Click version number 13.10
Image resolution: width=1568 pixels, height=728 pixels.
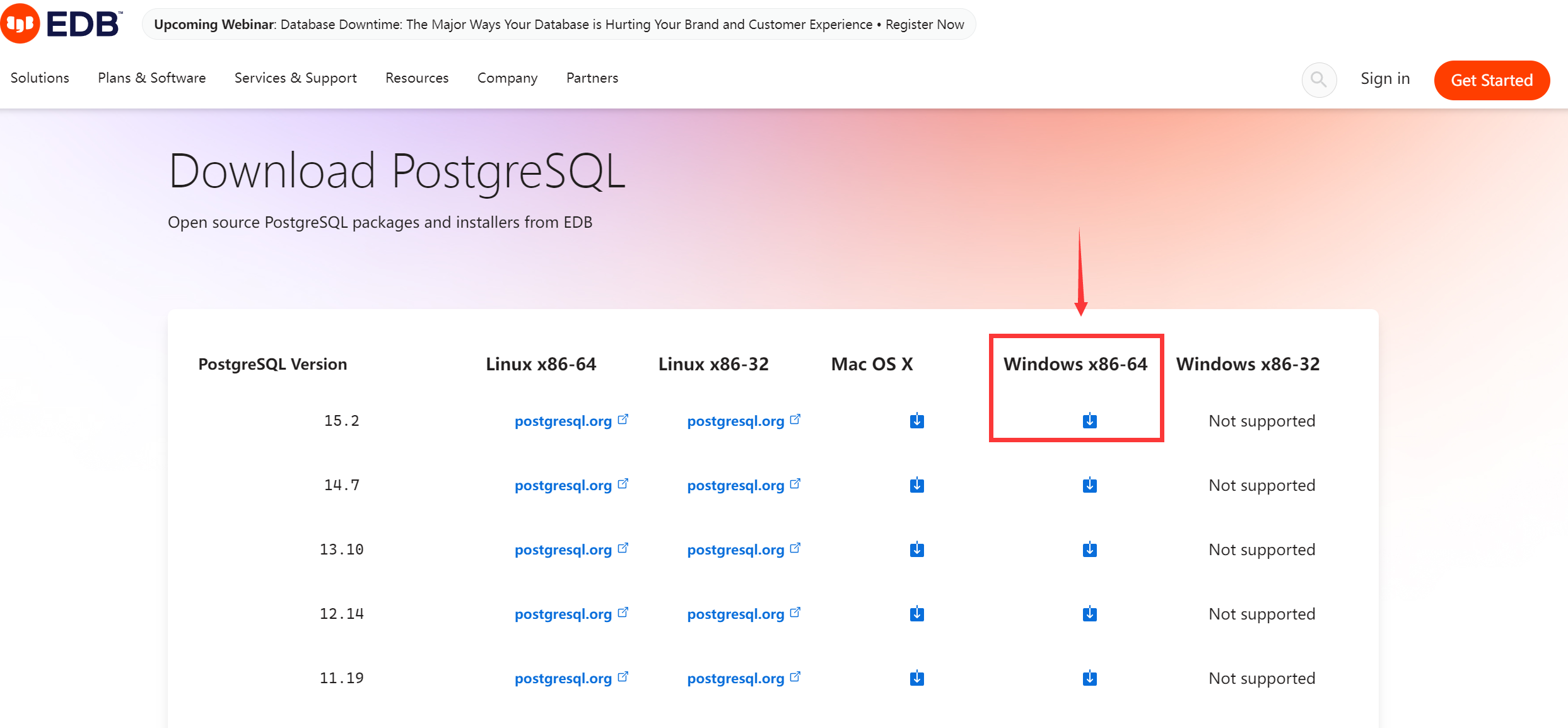[x=342, y=549]
